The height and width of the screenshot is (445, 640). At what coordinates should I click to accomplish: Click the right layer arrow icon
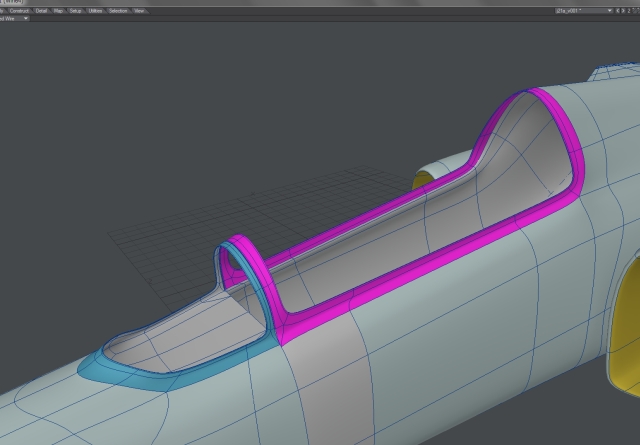point(623,11)
